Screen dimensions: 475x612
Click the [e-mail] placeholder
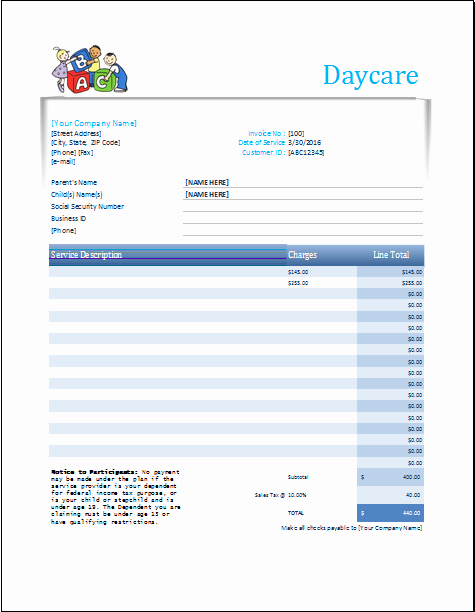tap(63, 162)
